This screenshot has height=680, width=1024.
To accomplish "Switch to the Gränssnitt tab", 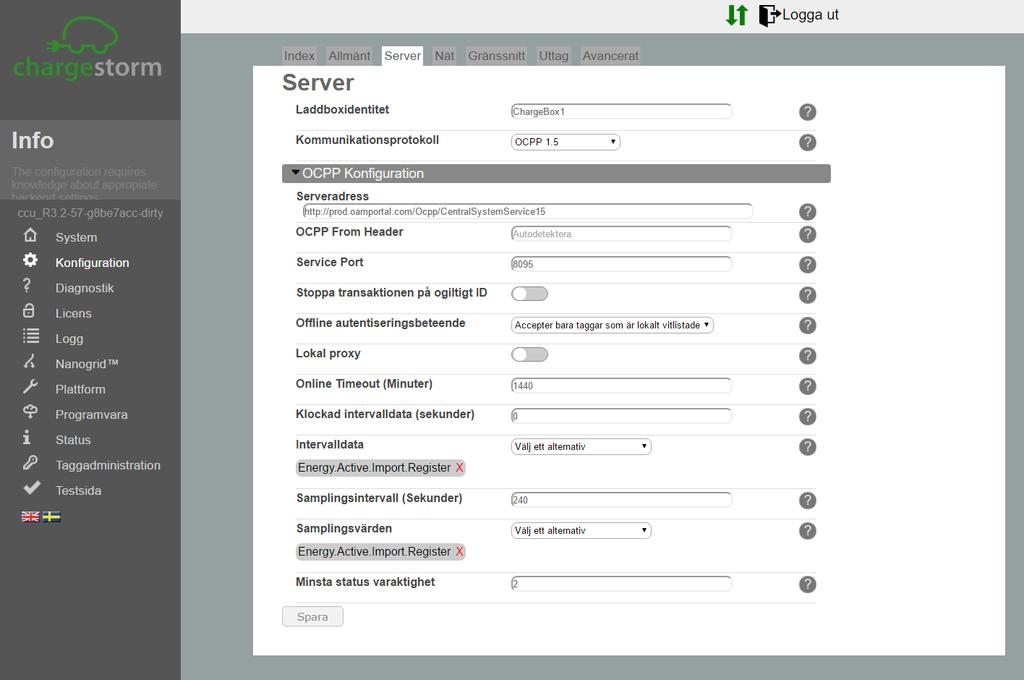I will coord(496,56).
